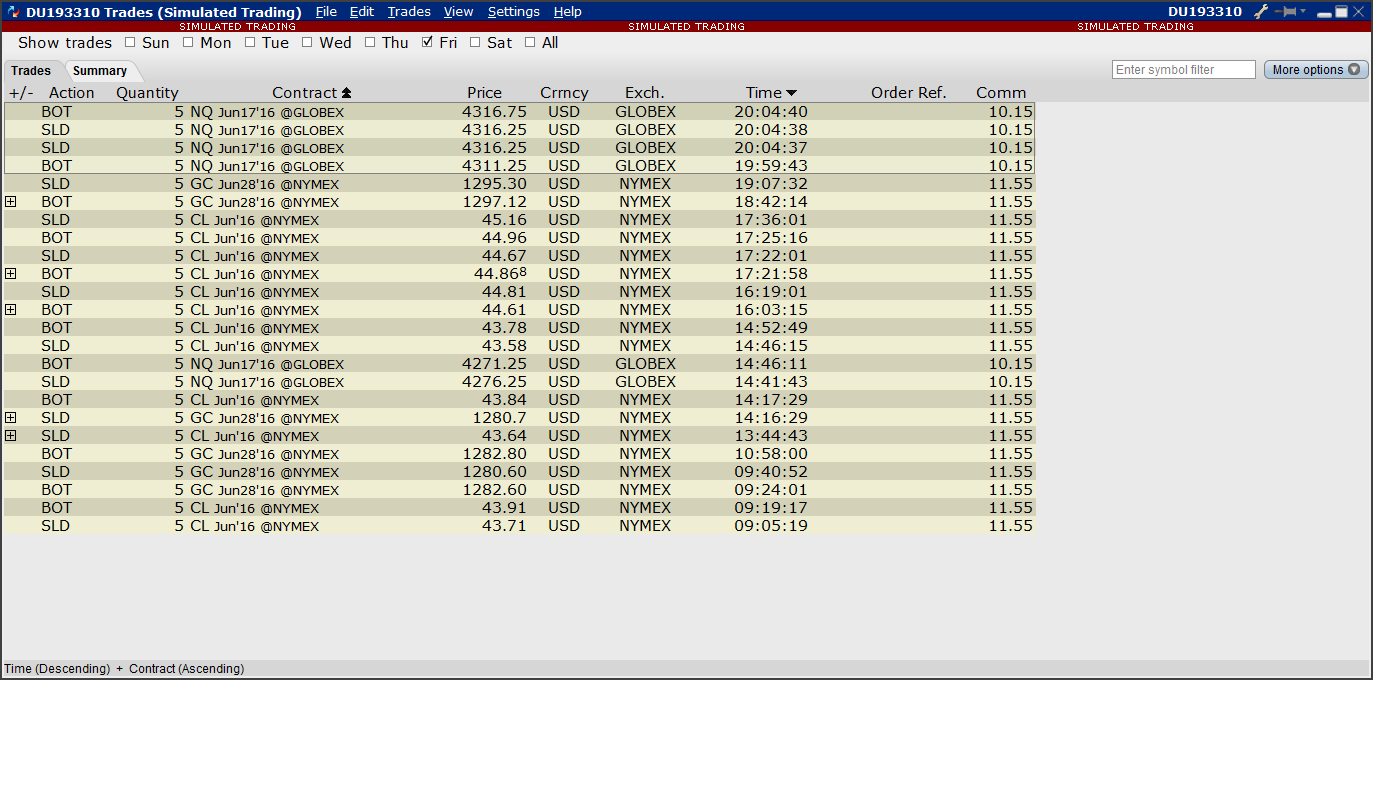
Task: Tick the Mon checkbox
Action: click(x=188, y=42)
